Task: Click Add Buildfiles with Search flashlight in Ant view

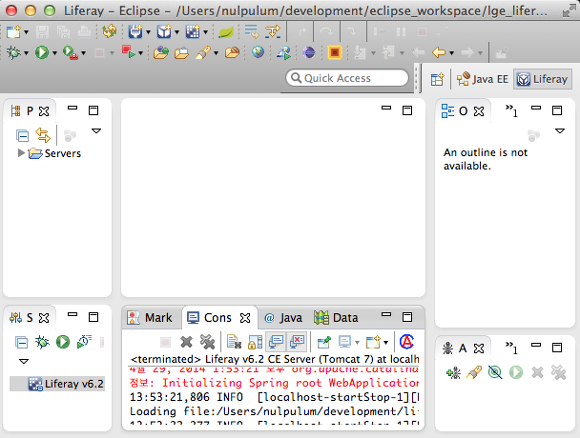Action: pyautogui.click(x=474, y=373)
